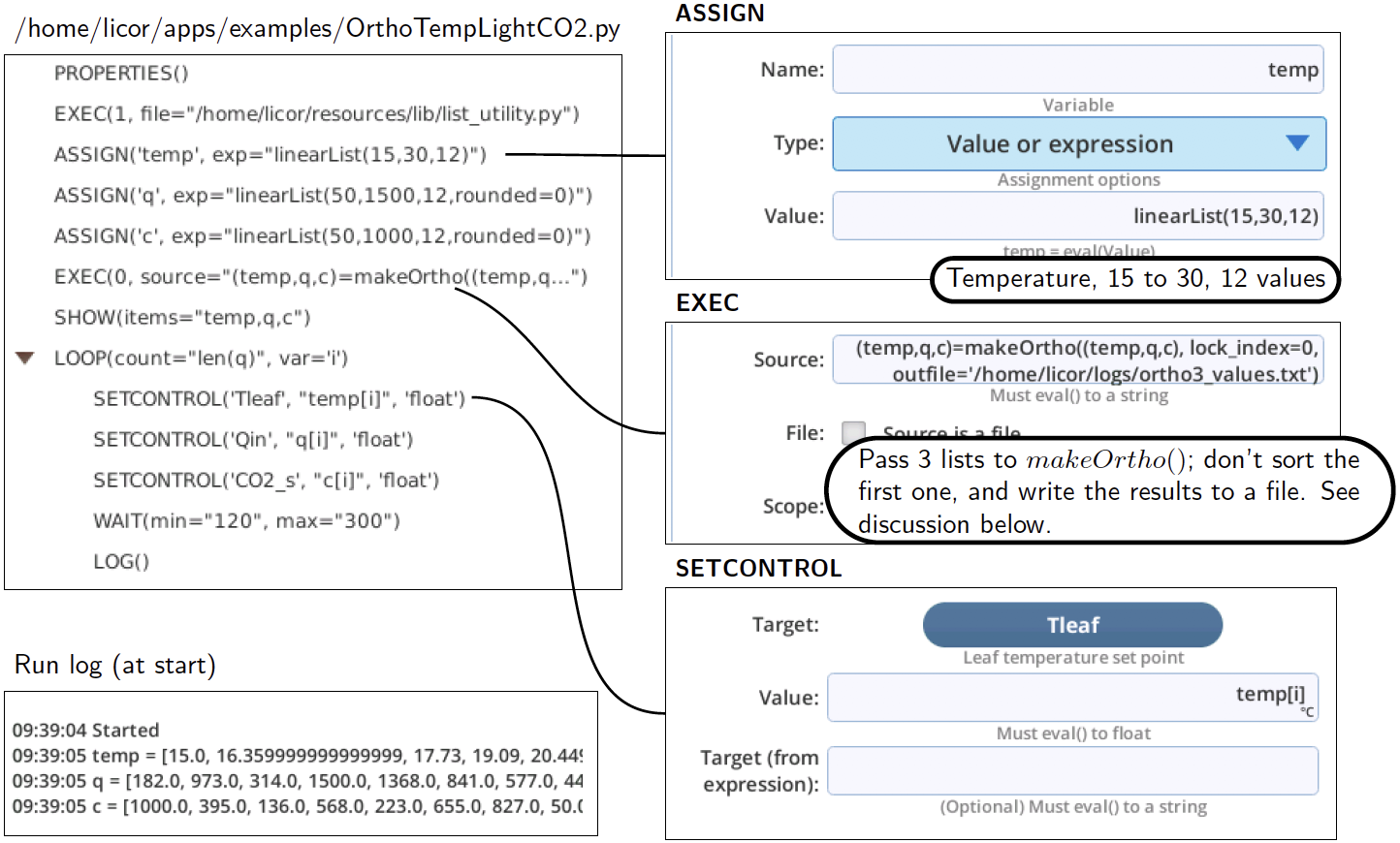Image resolution: width=1400 pixels, height=843 pixels.
Task: Click the EXEC Source text field
Action: click(x=1078, y=359)
